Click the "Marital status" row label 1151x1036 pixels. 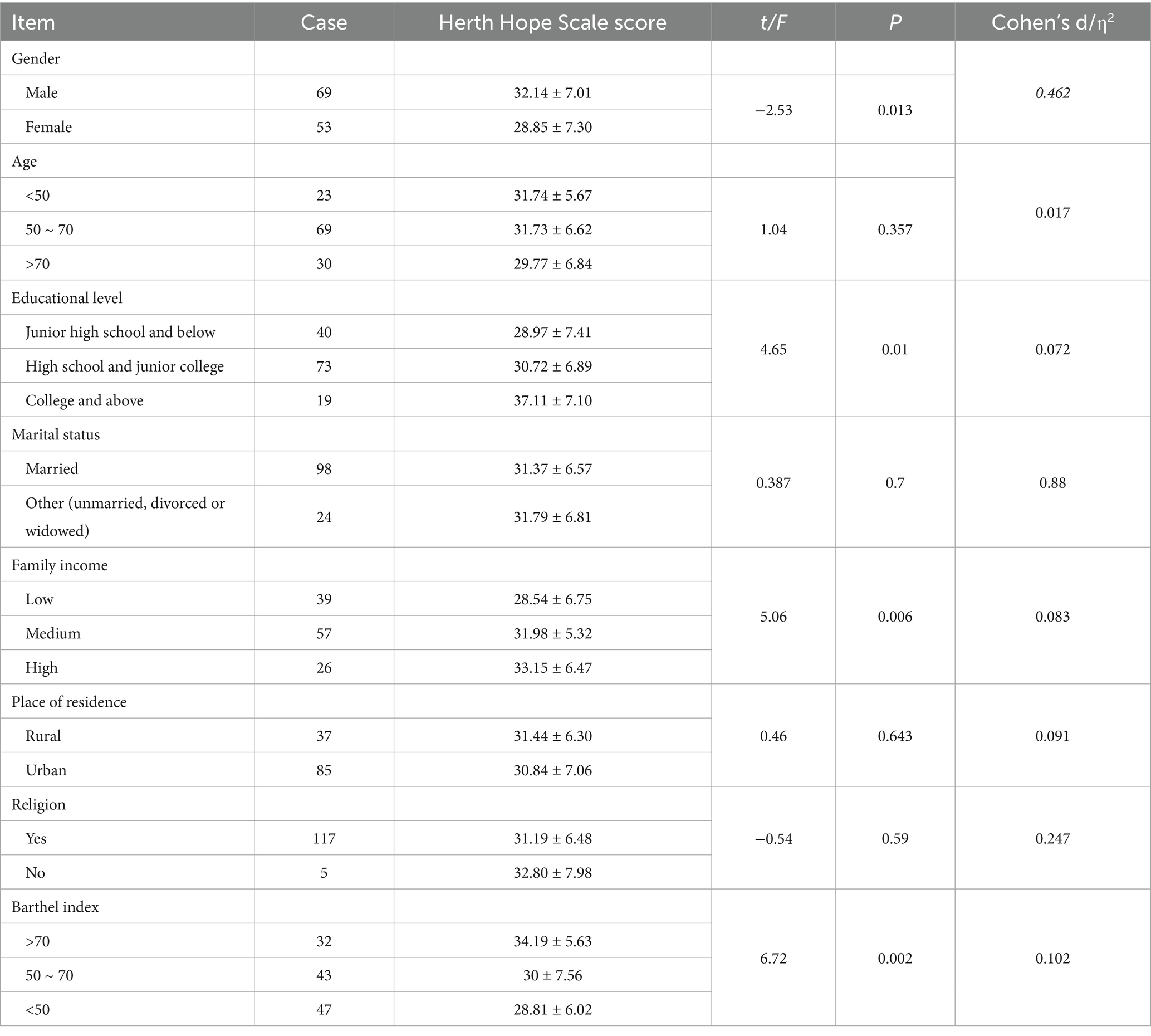[56, 434]
